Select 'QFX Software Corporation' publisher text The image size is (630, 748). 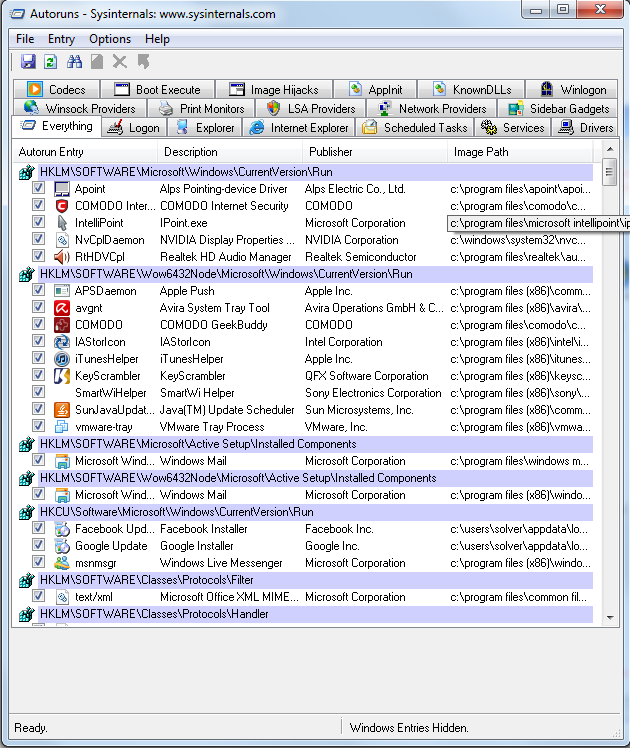click(x=367, y=376)
